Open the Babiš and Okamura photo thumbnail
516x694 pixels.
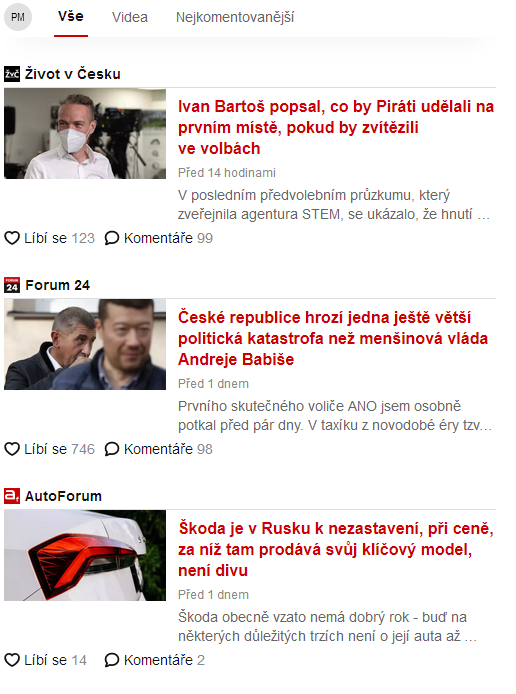(x=85, y=344)
